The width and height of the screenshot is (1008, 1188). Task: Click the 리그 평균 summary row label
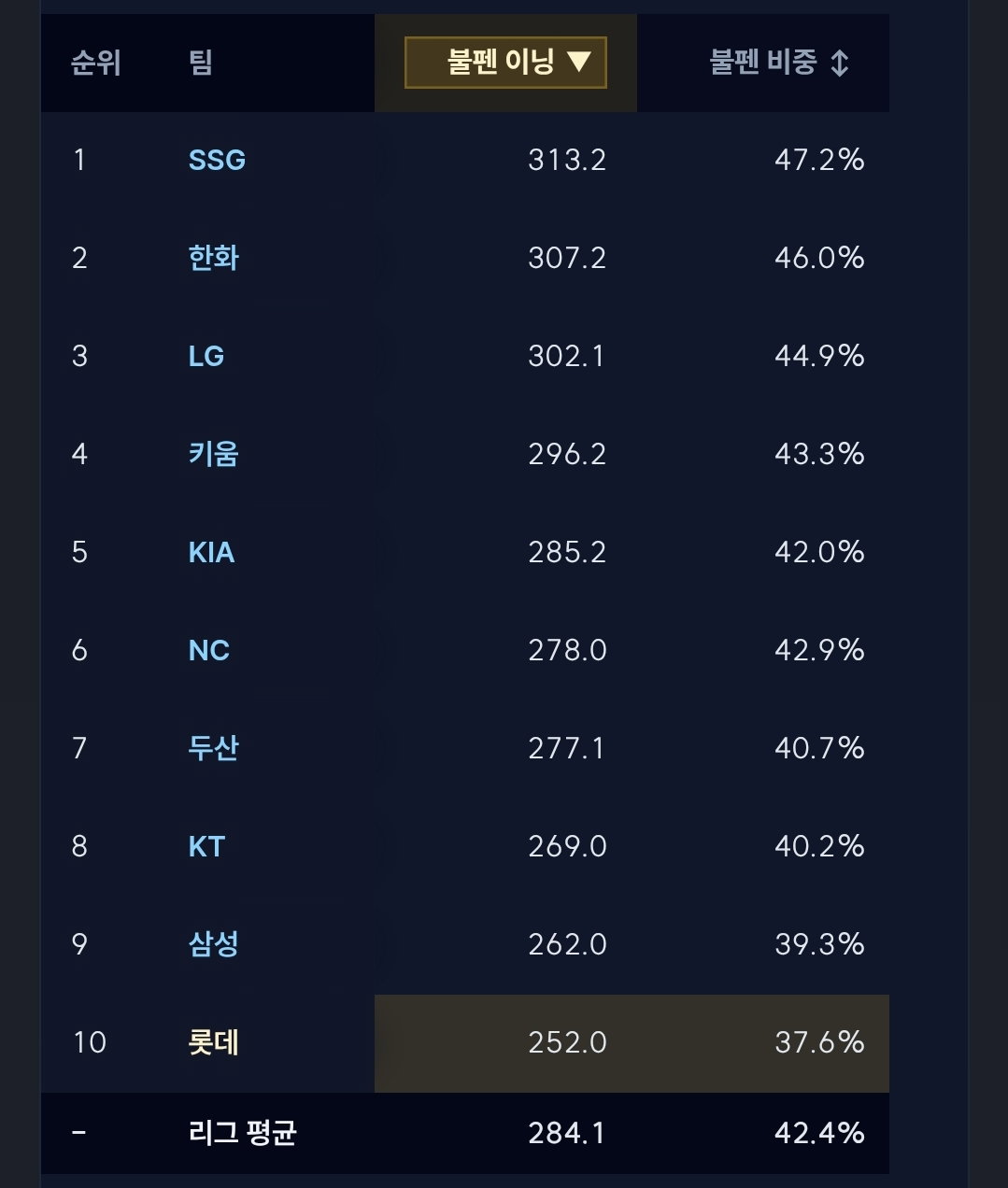point(242,1133)
